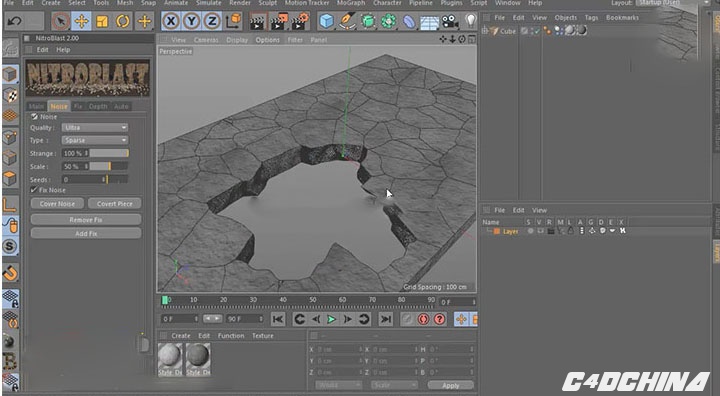Click frame 50 on the timeline
The height and width of the screenshot is (396, 720).
point(313,301)
